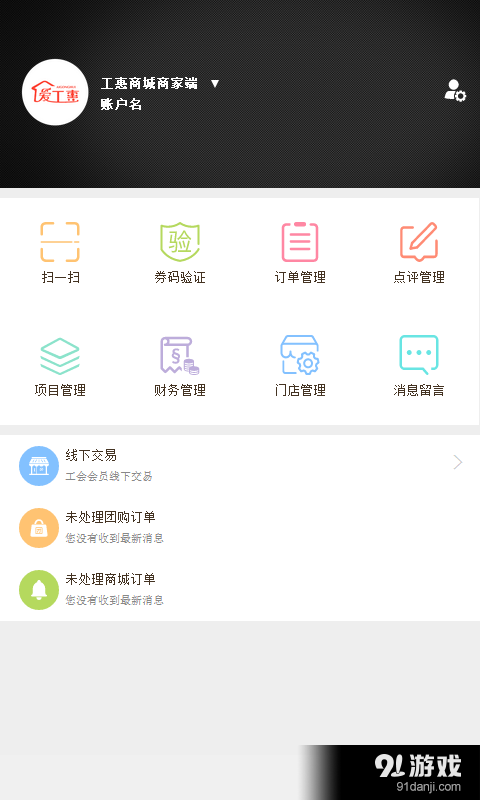Open 项目管理 layers icon

[60, 356]
